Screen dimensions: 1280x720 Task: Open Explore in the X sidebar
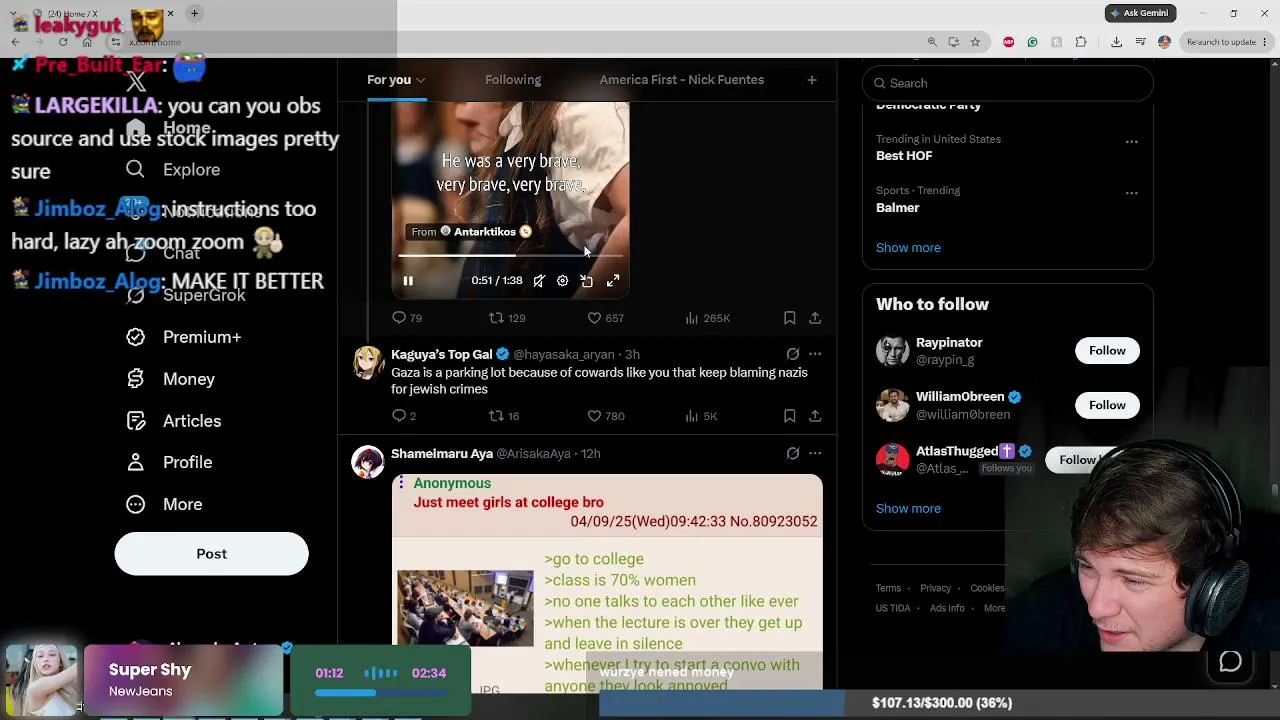point(173,170)
